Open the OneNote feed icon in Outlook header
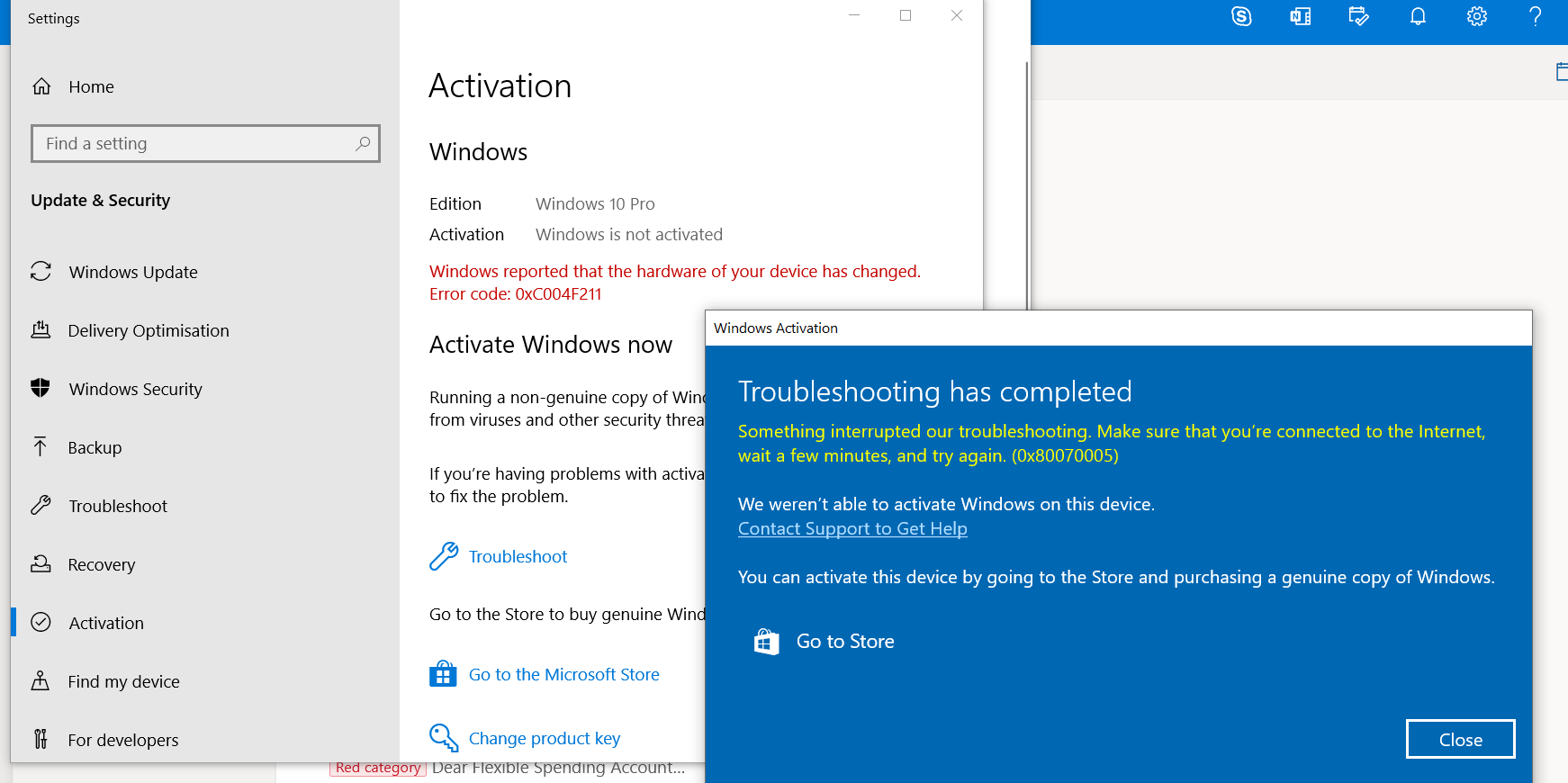Image resolution: width=1568 pixels, height=783 pixels. (1300, 16)
